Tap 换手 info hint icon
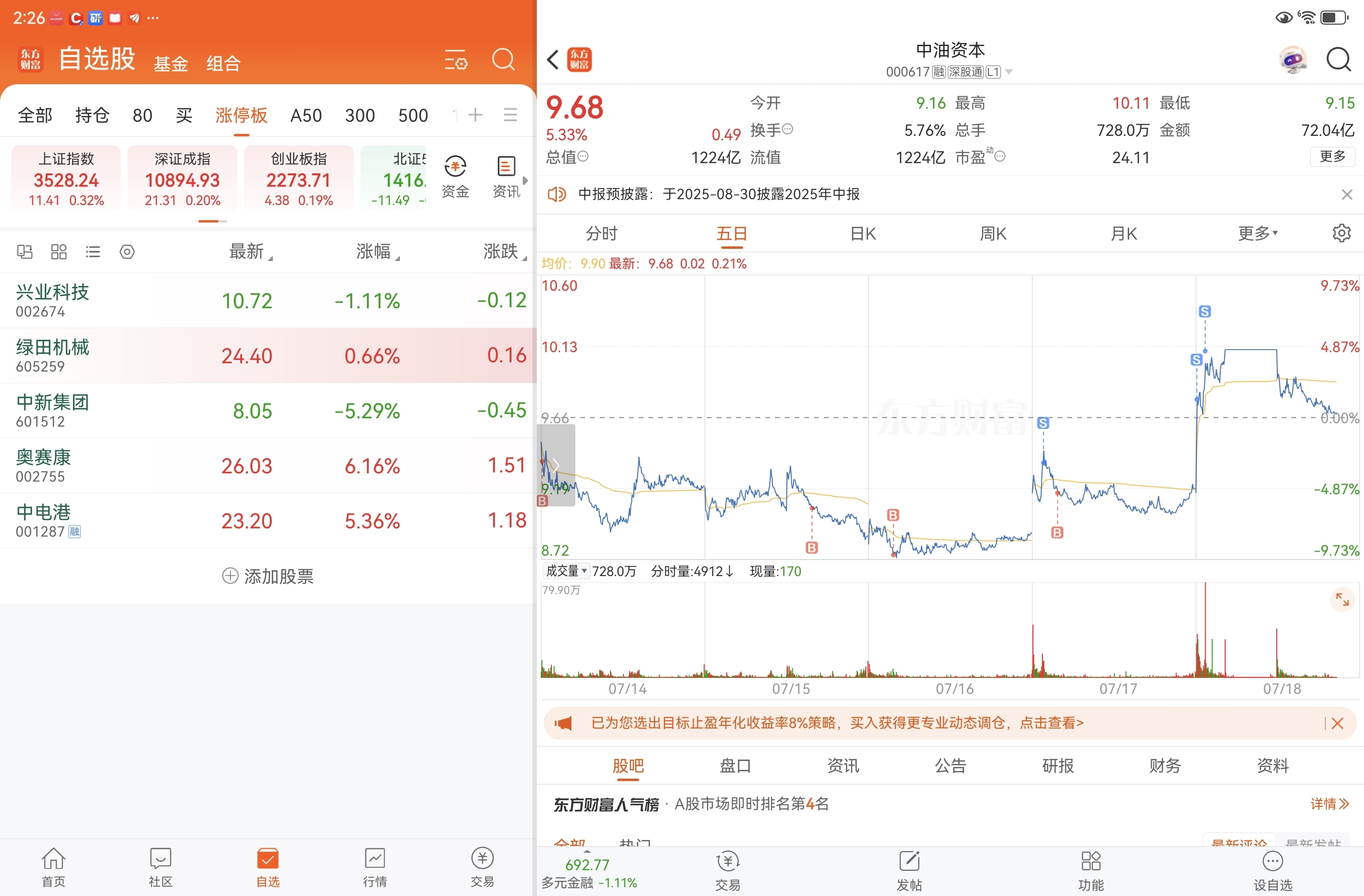 [x=787, y=129]
